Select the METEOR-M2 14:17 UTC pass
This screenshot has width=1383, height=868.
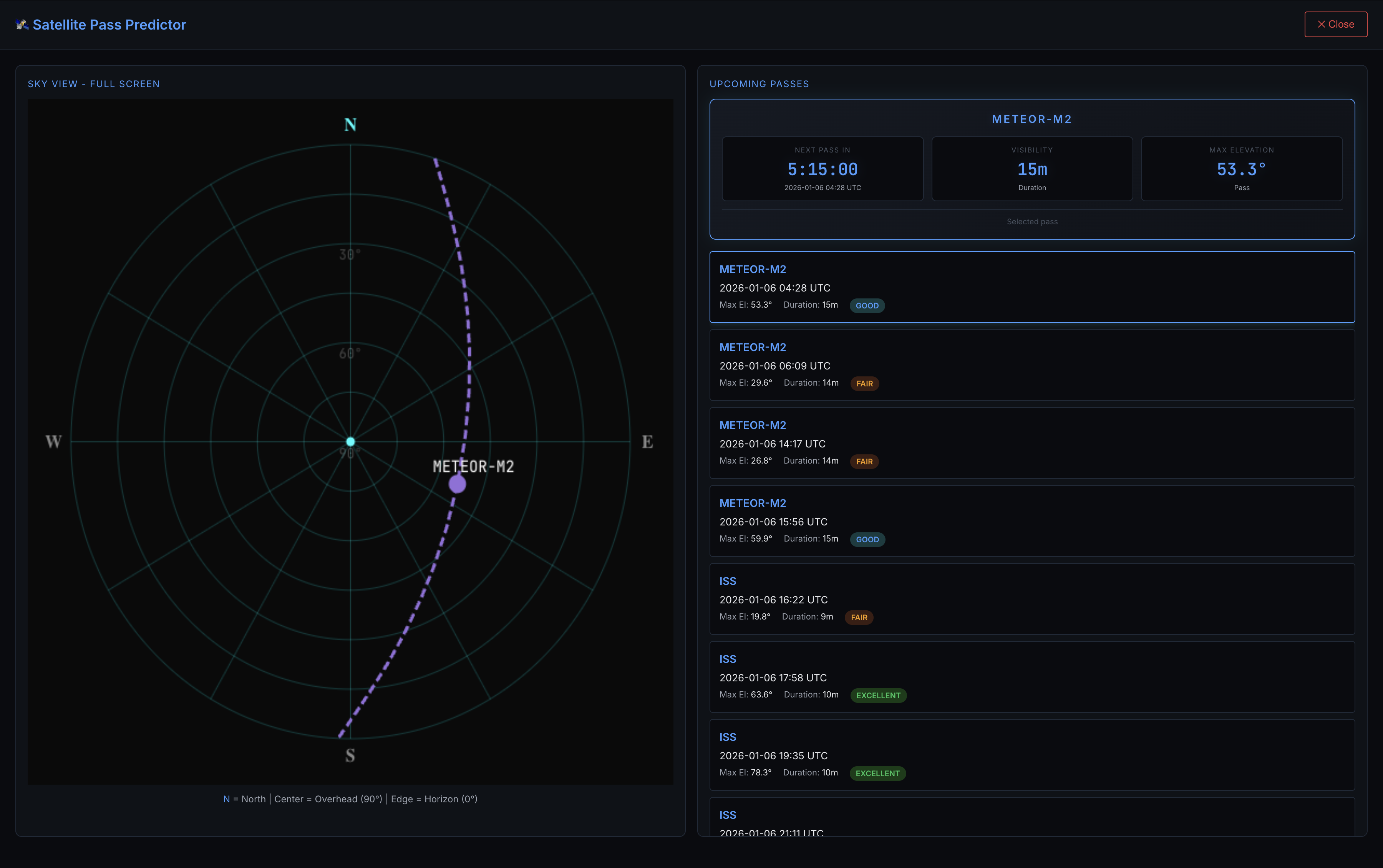pyautogui.click(x=1031, y=443)
